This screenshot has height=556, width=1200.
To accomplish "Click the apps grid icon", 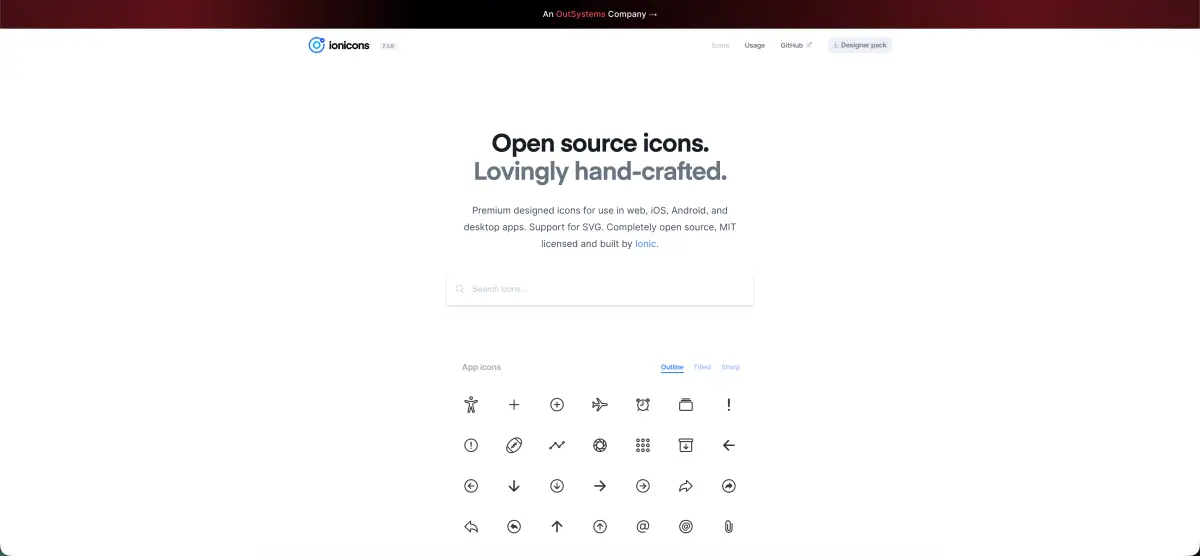I will [643, 445].
